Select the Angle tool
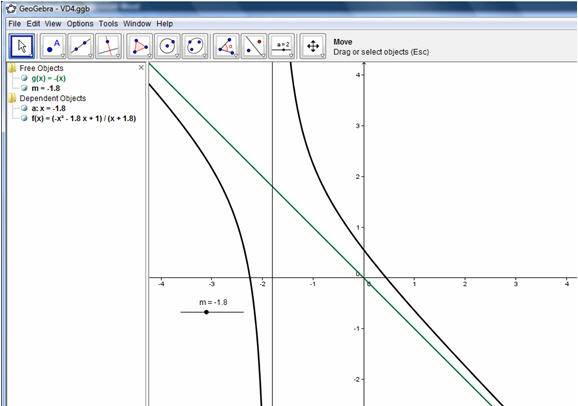Screen dimensions: 578x406 tap(226, 46)
